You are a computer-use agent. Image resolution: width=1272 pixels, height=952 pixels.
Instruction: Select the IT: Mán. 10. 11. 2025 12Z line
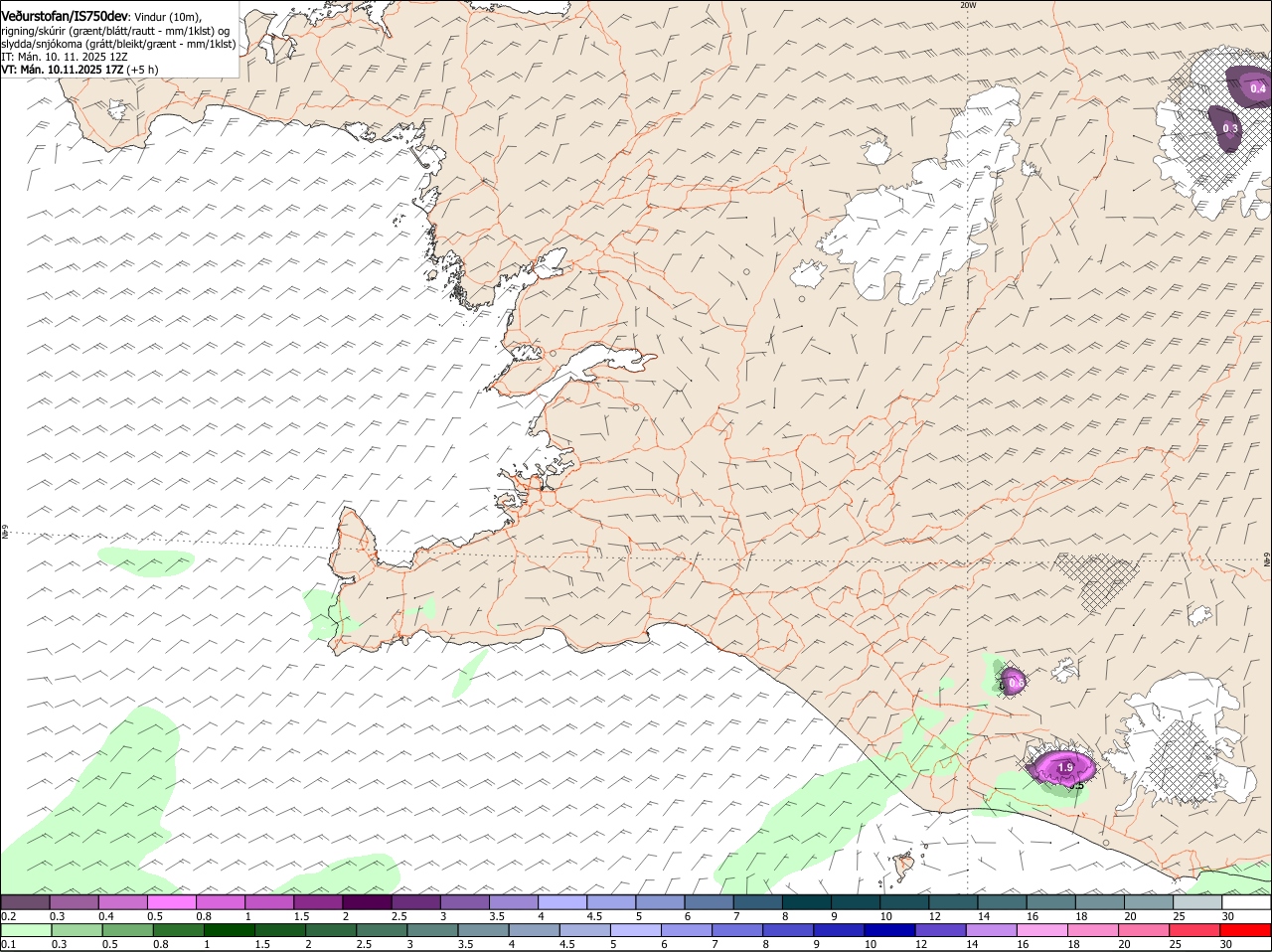65,57
